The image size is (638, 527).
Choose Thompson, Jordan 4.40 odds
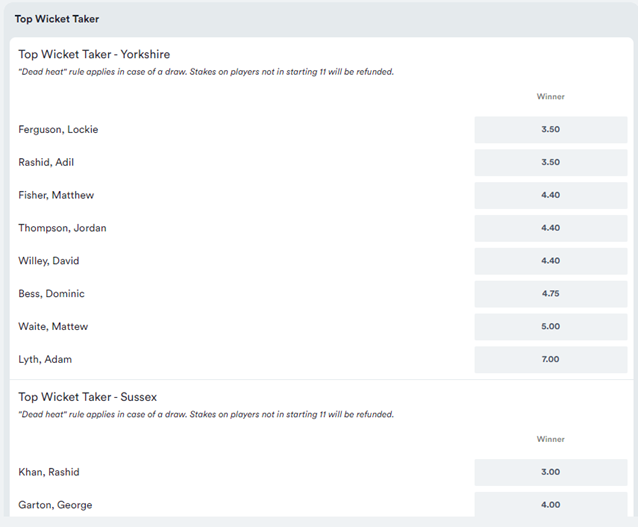pyautogui.click(x=551, y=228)
